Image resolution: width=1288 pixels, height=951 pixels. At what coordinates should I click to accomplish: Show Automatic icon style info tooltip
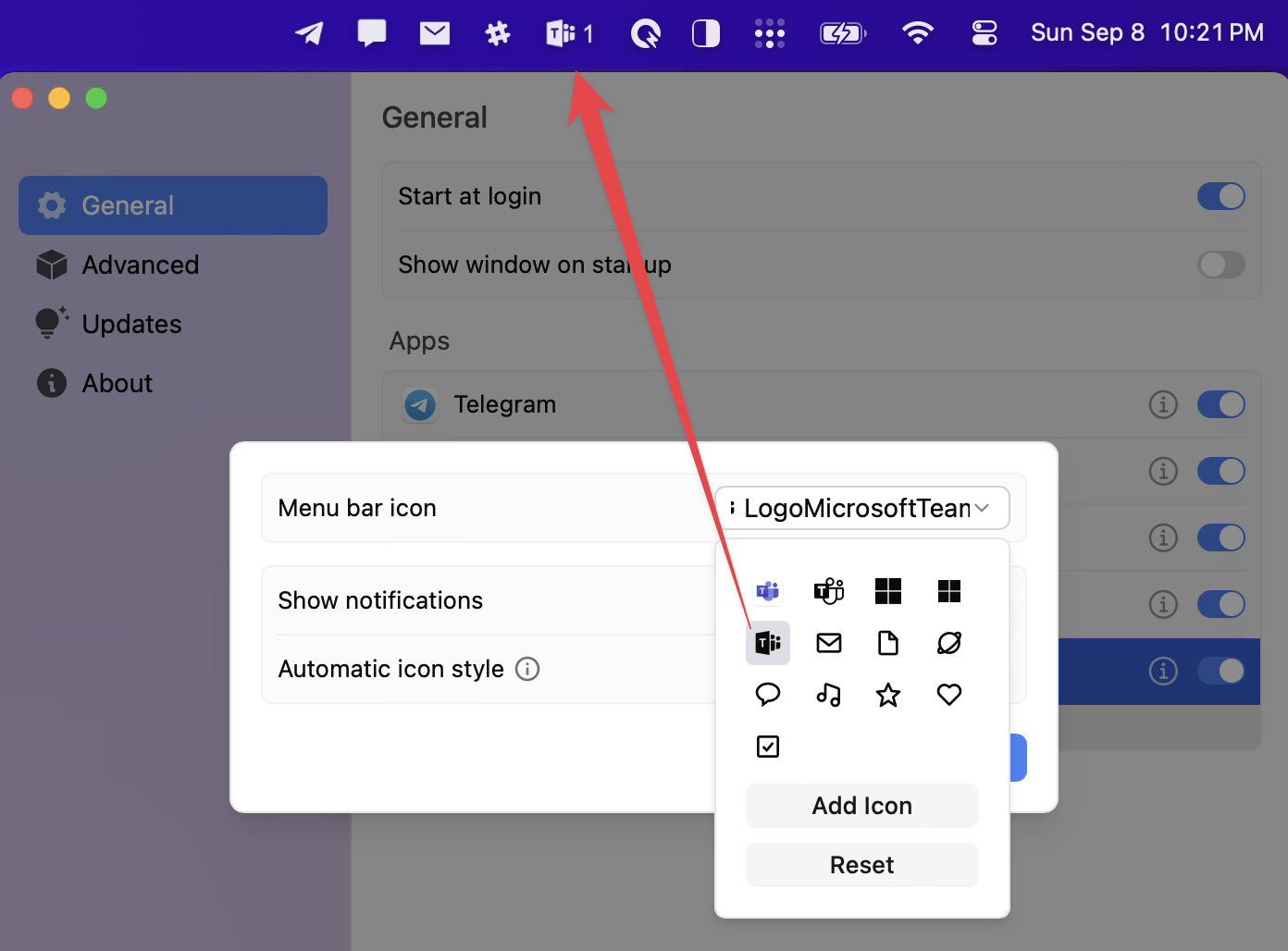pyautogui.click(x=527, y=669)
